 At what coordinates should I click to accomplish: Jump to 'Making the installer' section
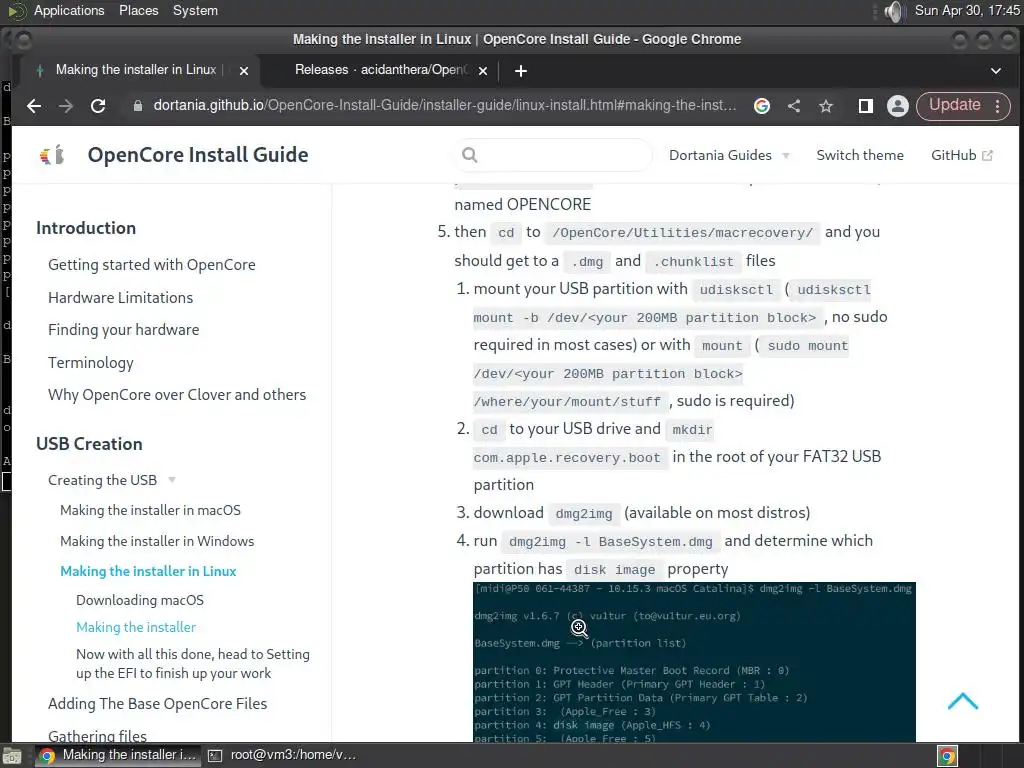point(136,627)
